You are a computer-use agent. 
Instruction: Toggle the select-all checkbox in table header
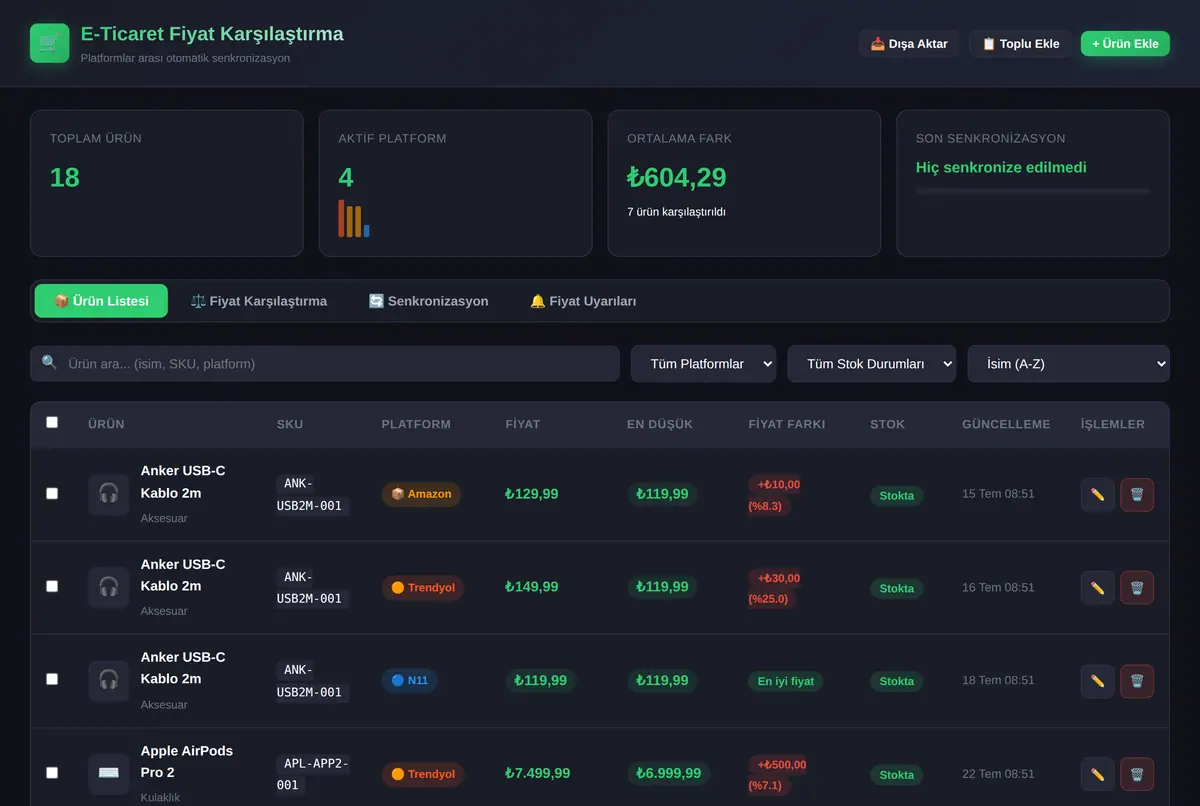point(52,423)
